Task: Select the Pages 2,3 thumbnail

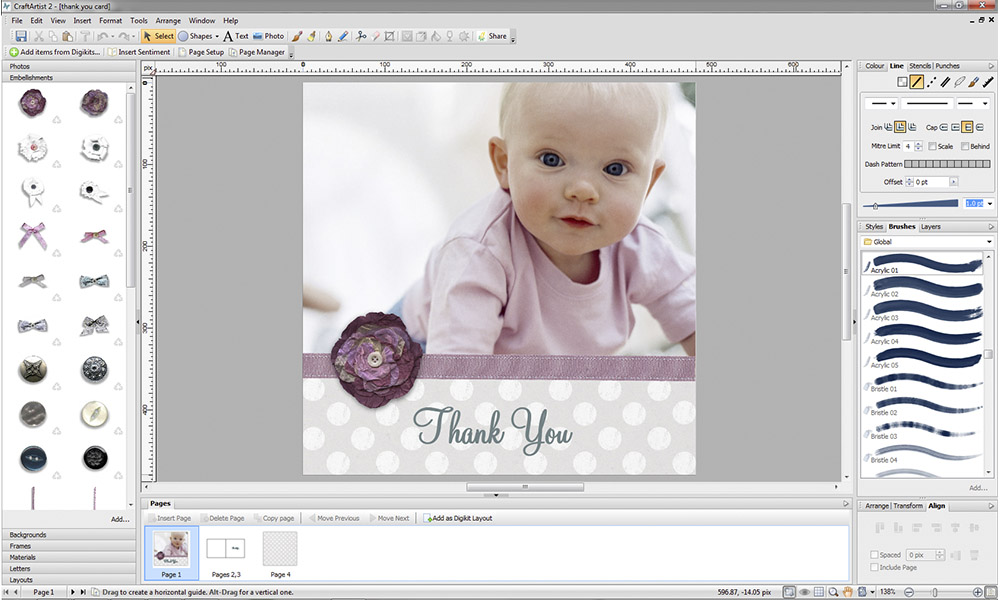Action: click(x=225, y=549)
